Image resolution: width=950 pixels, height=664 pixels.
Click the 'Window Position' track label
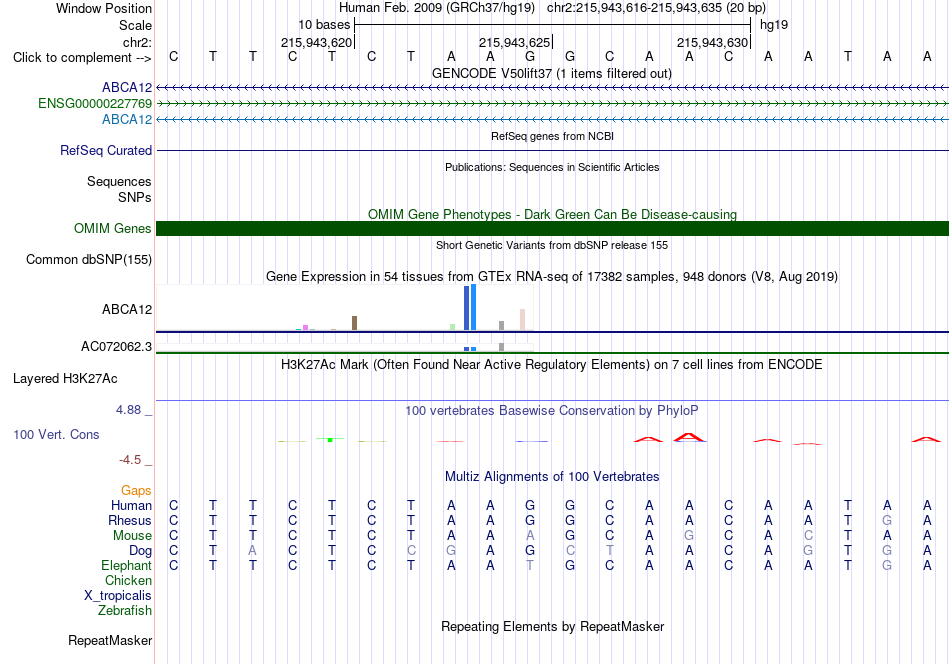104,8
